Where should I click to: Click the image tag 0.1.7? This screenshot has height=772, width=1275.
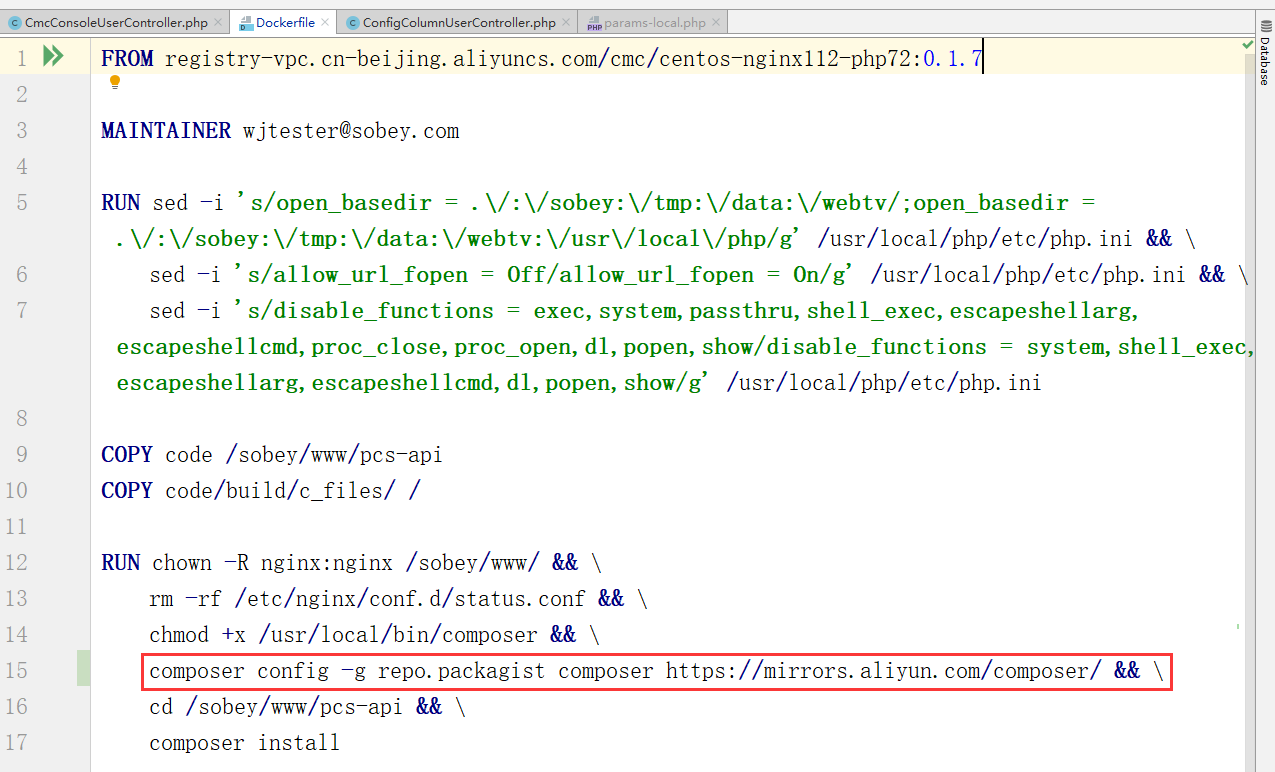952,59
